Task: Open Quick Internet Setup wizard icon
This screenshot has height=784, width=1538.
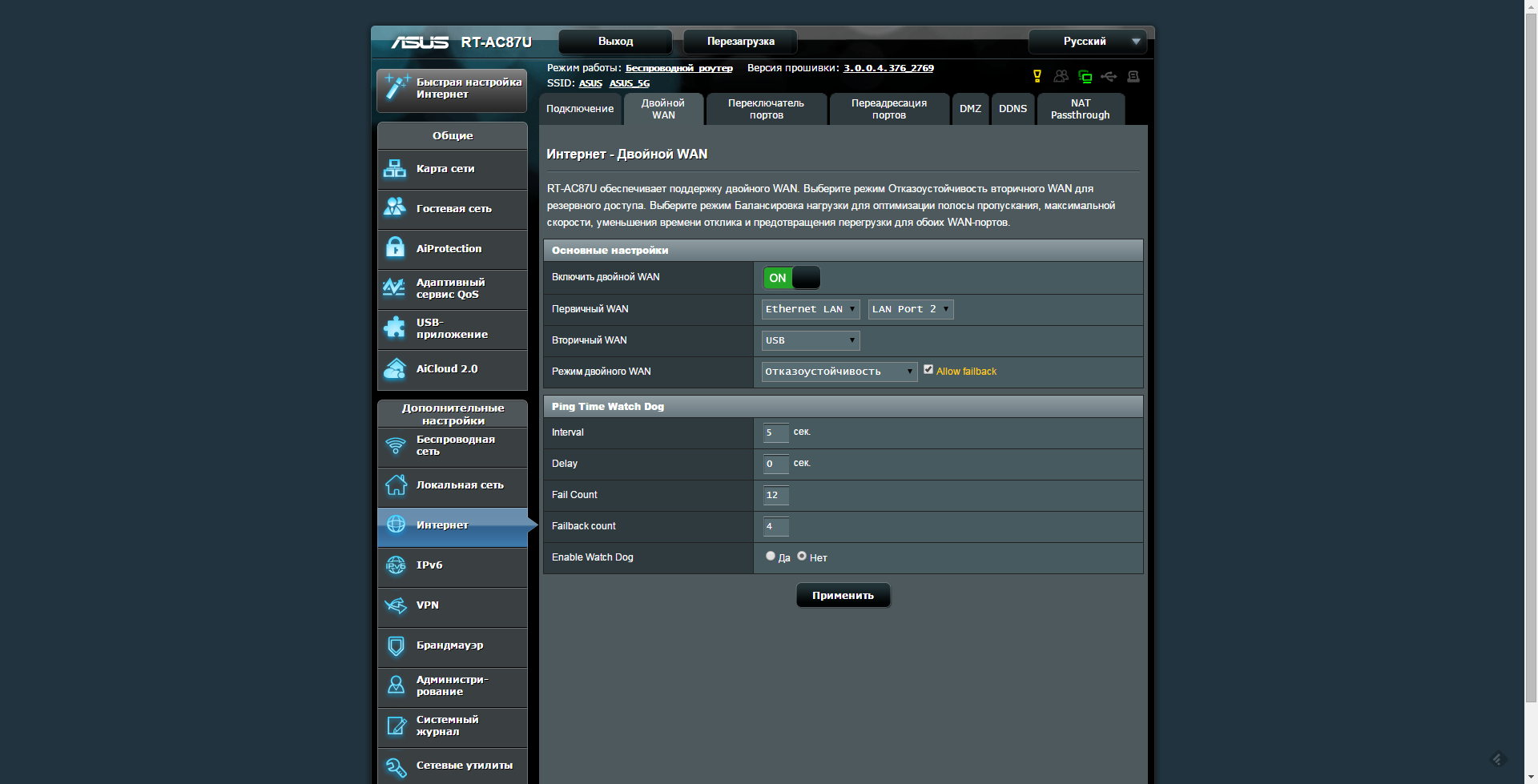Action: [397, 86]
